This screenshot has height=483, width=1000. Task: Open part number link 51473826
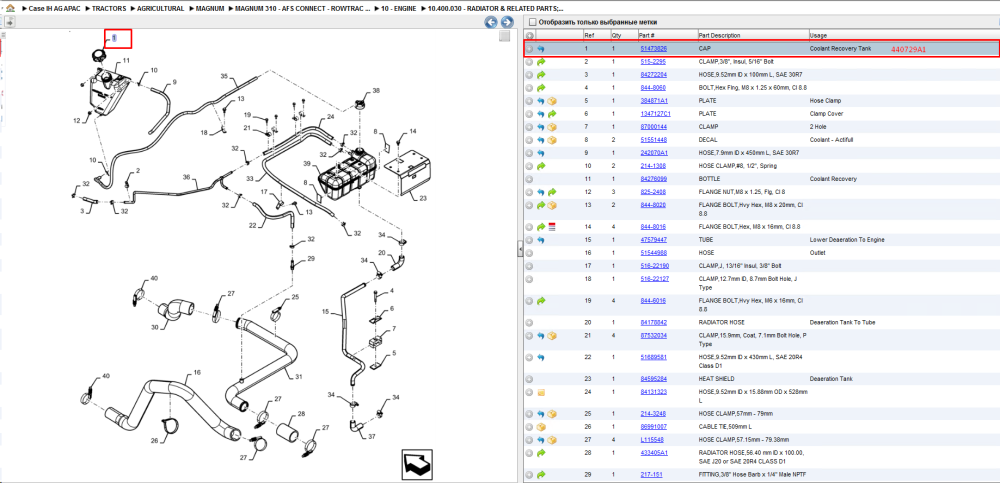click(x=654, y=48)
